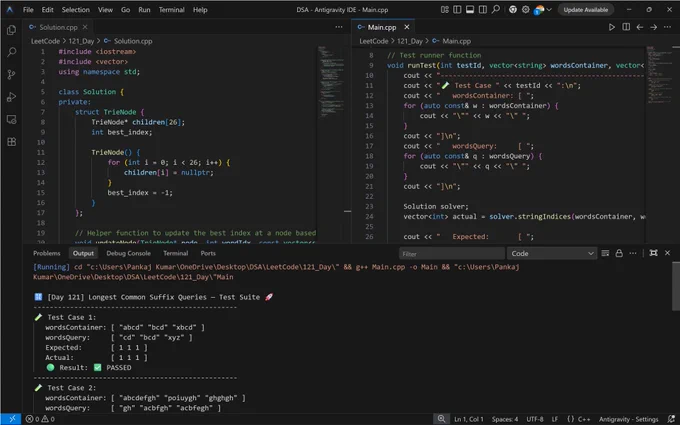Click the zoom magnifier in status bar

tap(441, 419)
